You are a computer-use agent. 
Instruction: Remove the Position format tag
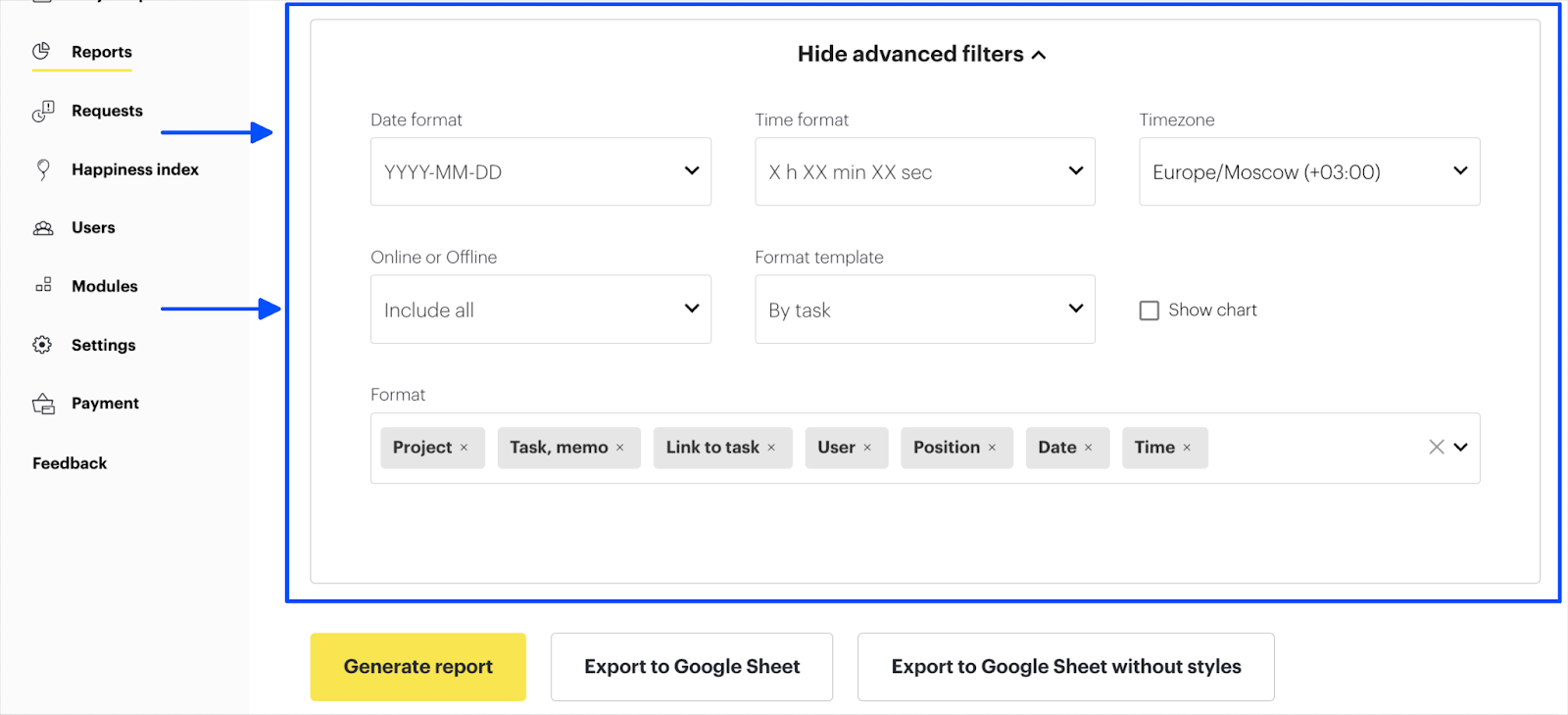click(992, 448)
